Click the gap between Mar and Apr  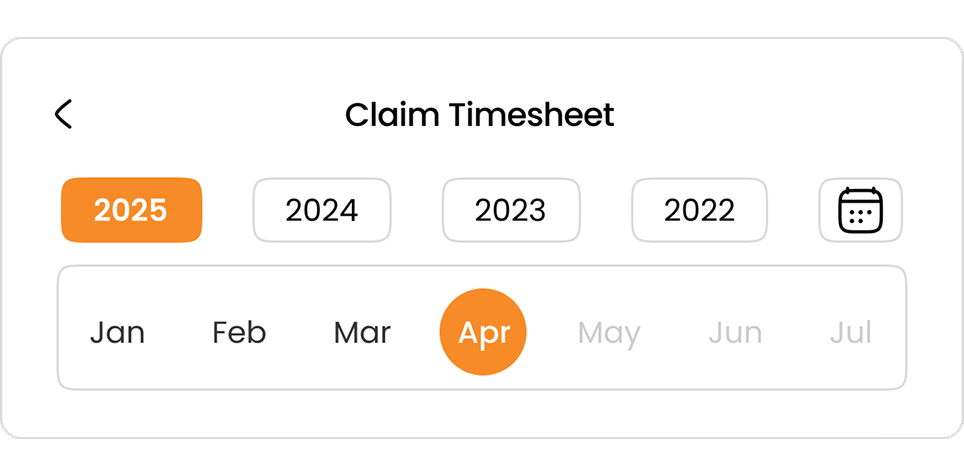click(416, 333)
